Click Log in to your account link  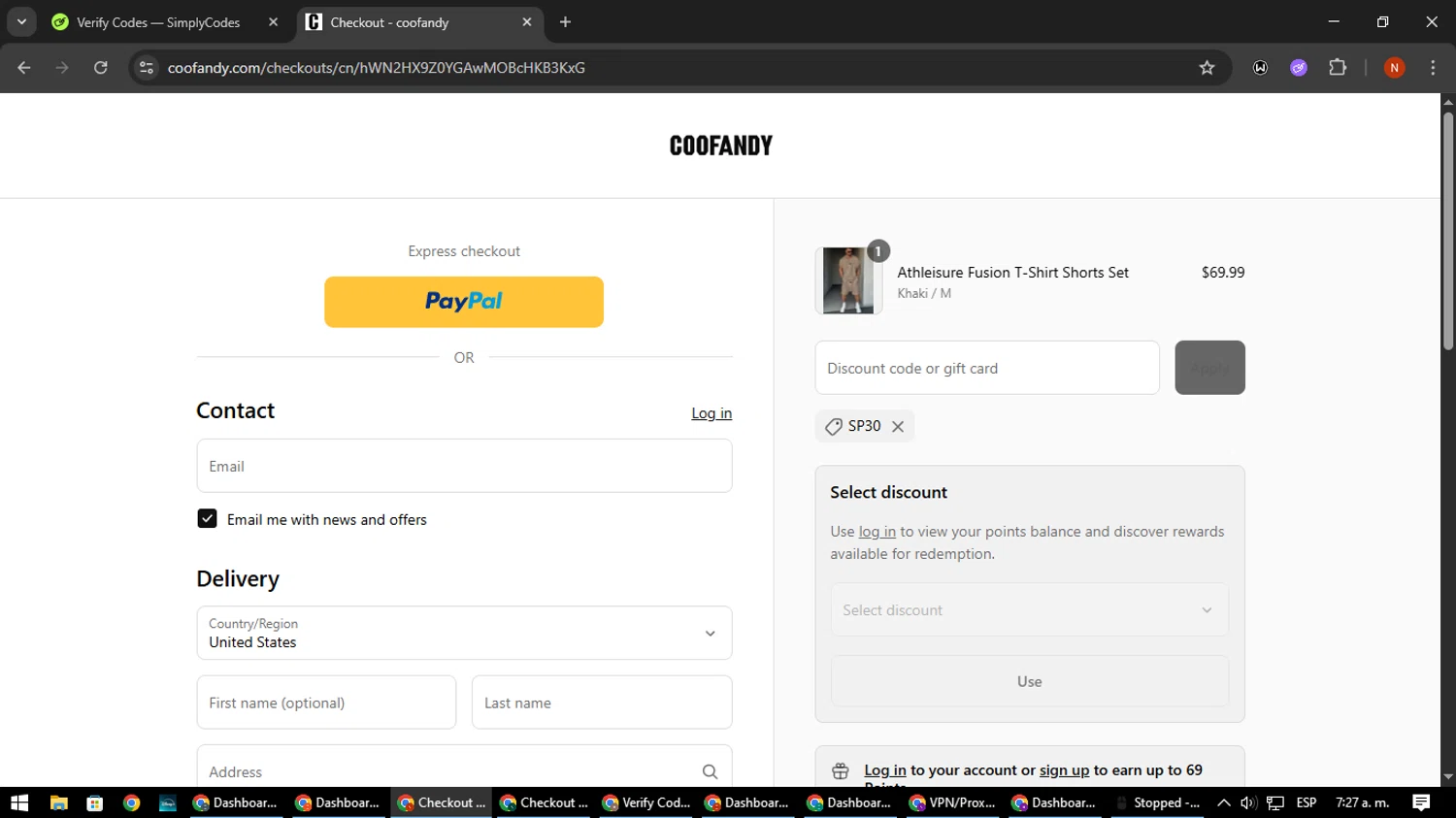[885, 770]
